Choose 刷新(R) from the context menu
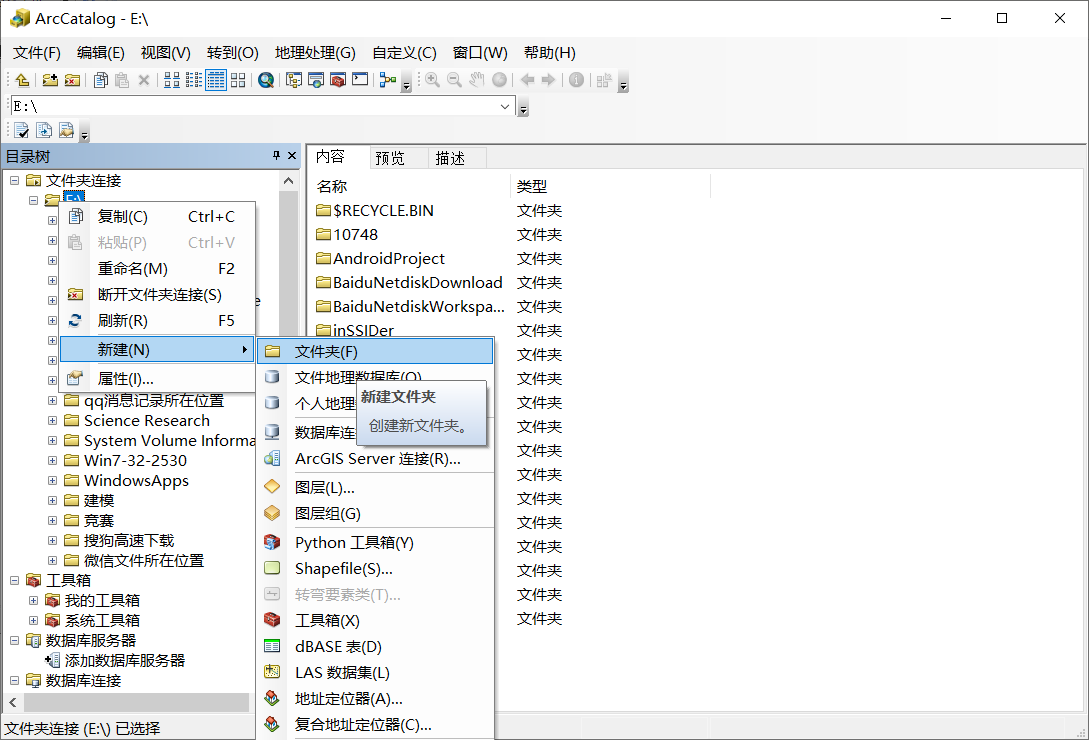 pos(158,321)
